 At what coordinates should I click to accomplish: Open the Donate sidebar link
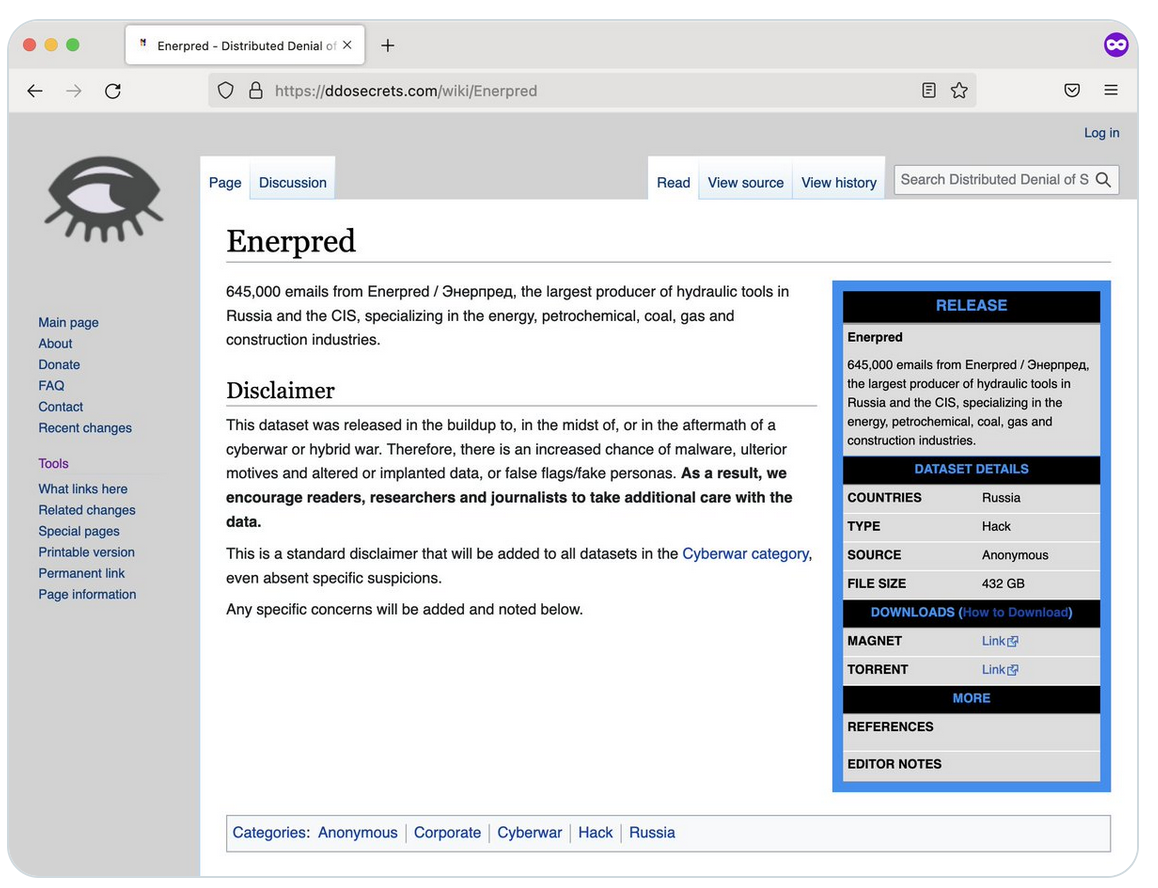pyautogui.click(x=59, y=365)
